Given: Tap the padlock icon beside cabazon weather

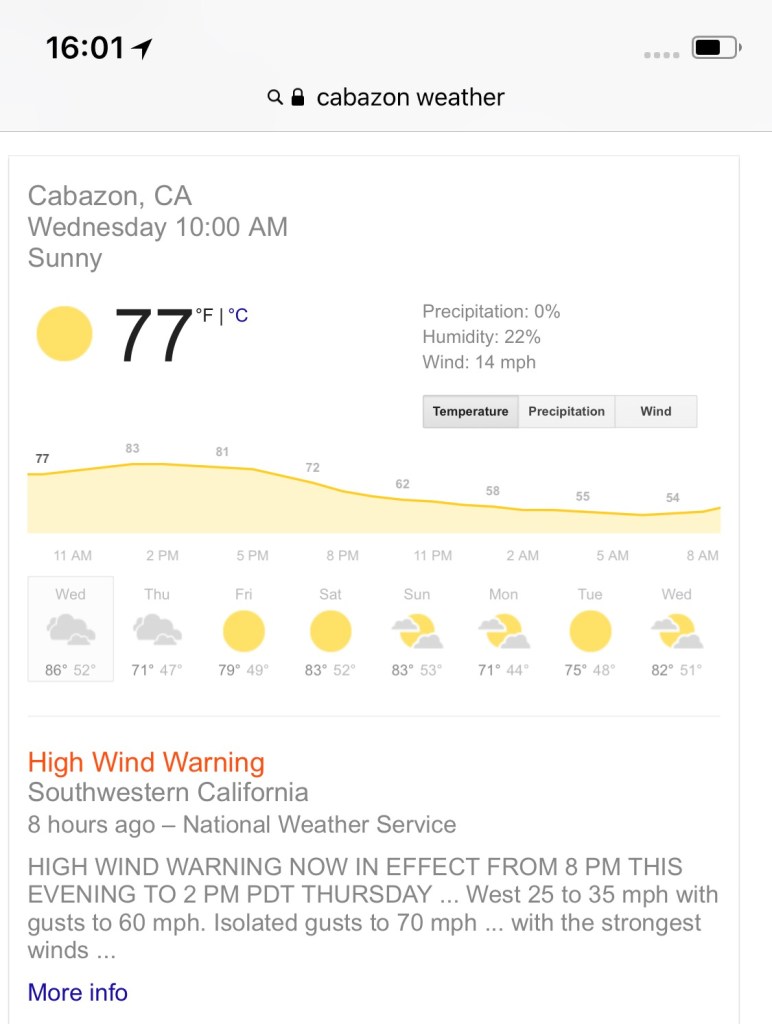Looking at the screenshot, I should (297, 97).
